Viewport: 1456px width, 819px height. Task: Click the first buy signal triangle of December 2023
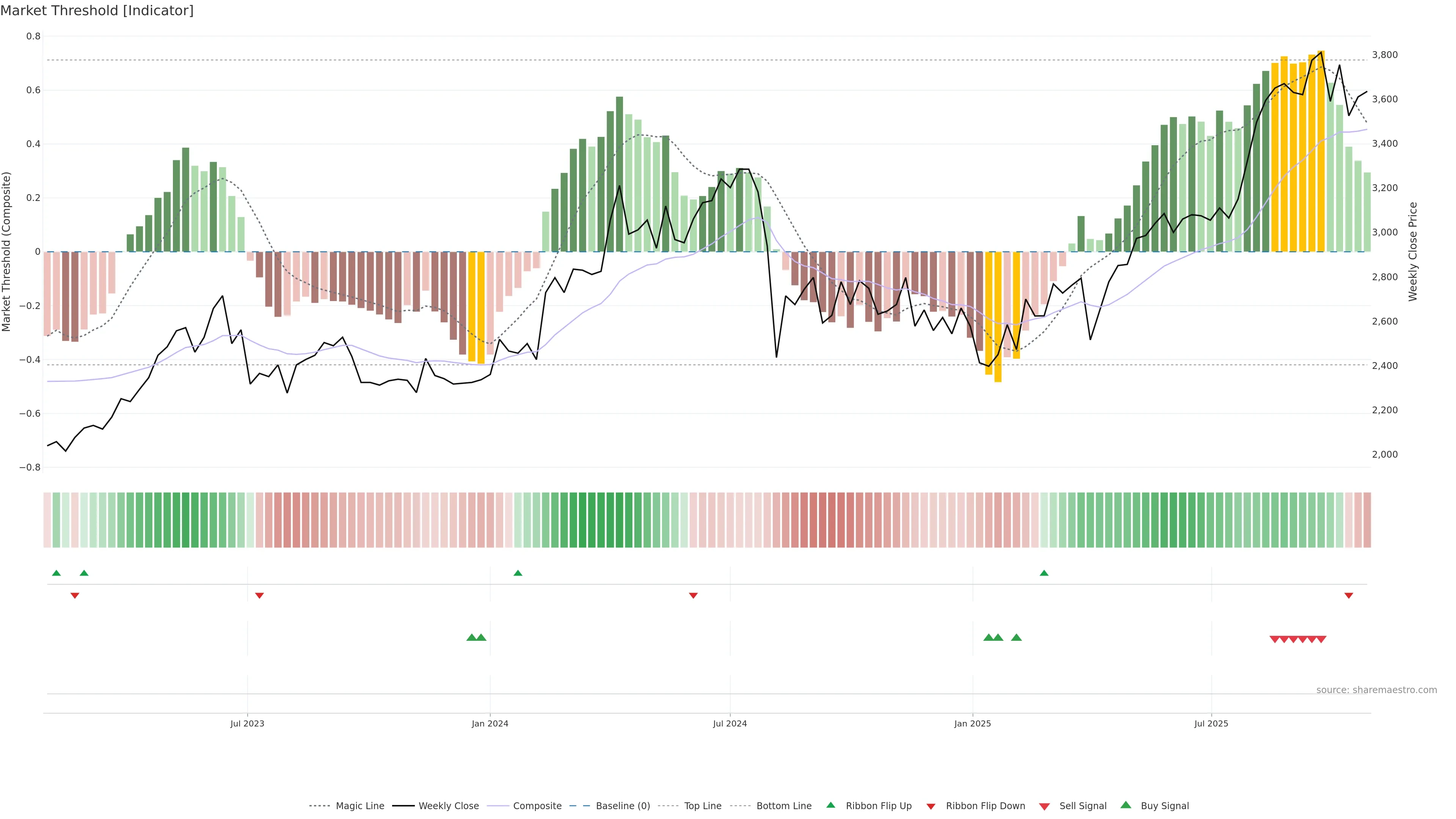point(471,637)
